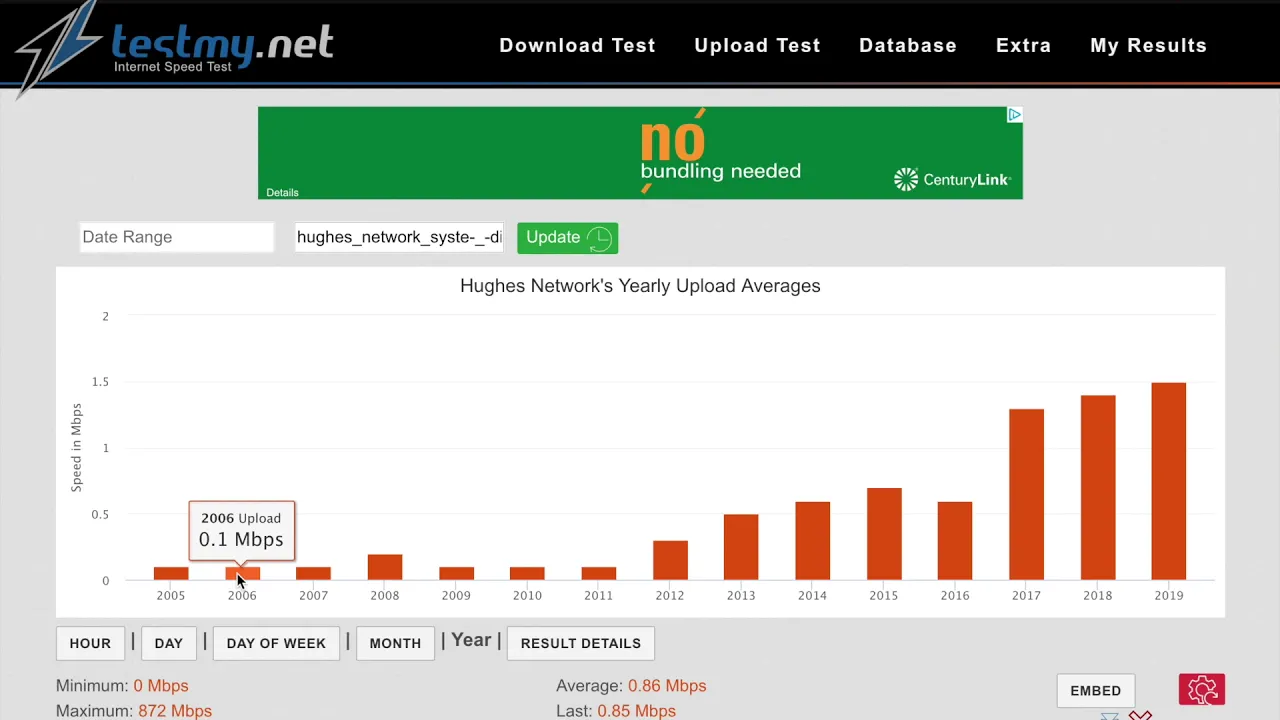Screen dimensions: 1280x720
Task: Click the 2013 upload bar
Action: [741, 547]
